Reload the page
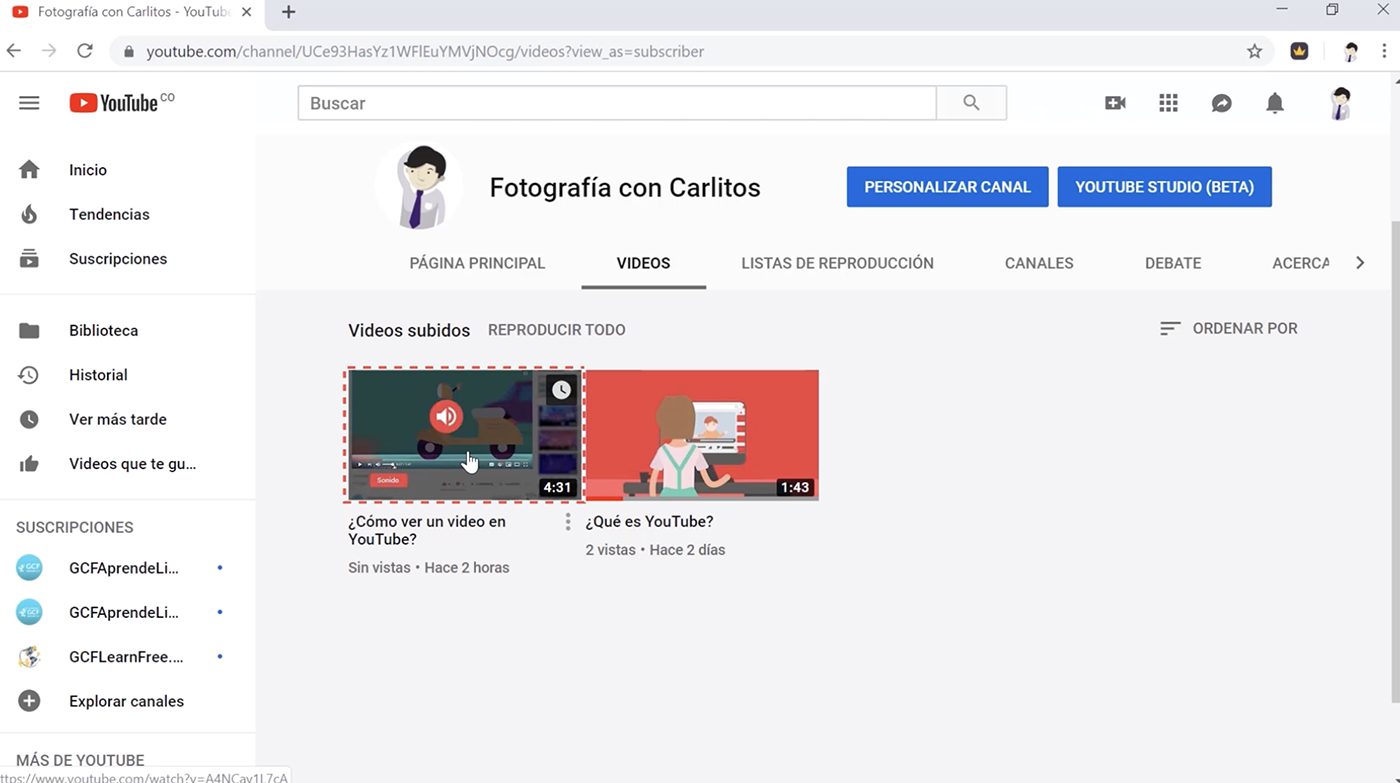1400x783 pixels. (x=85, y=51)
